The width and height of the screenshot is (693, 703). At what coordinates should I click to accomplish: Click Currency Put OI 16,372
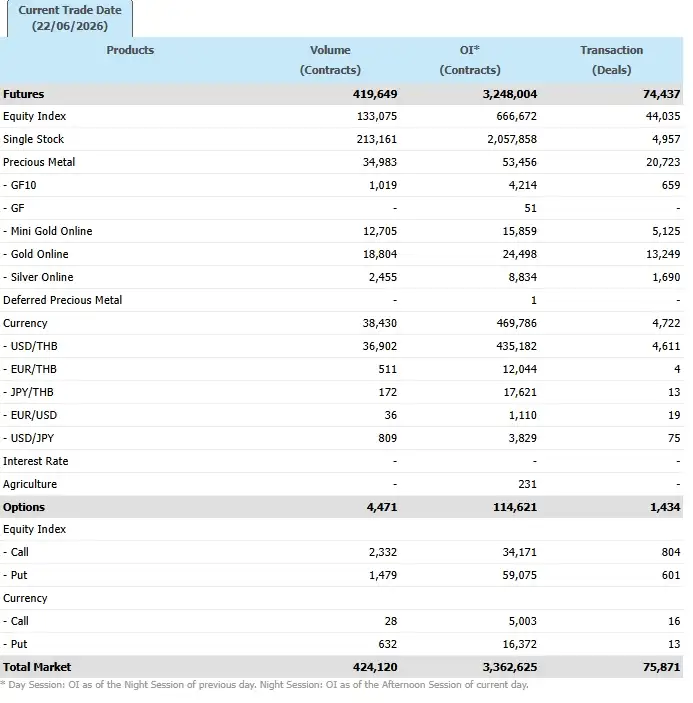coord(520,644)
